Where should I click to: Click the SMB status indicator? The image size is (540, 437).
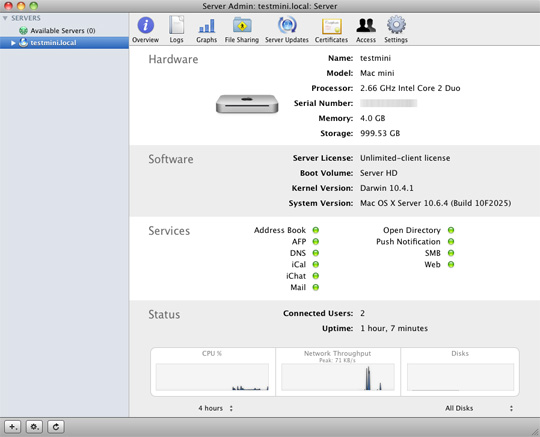451,253
